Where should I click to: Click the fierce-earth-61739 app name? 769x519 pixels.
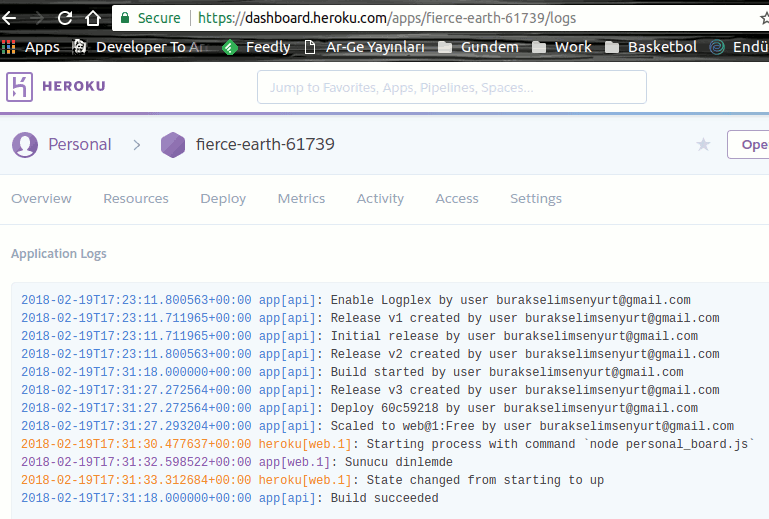[x=265, y=145]
